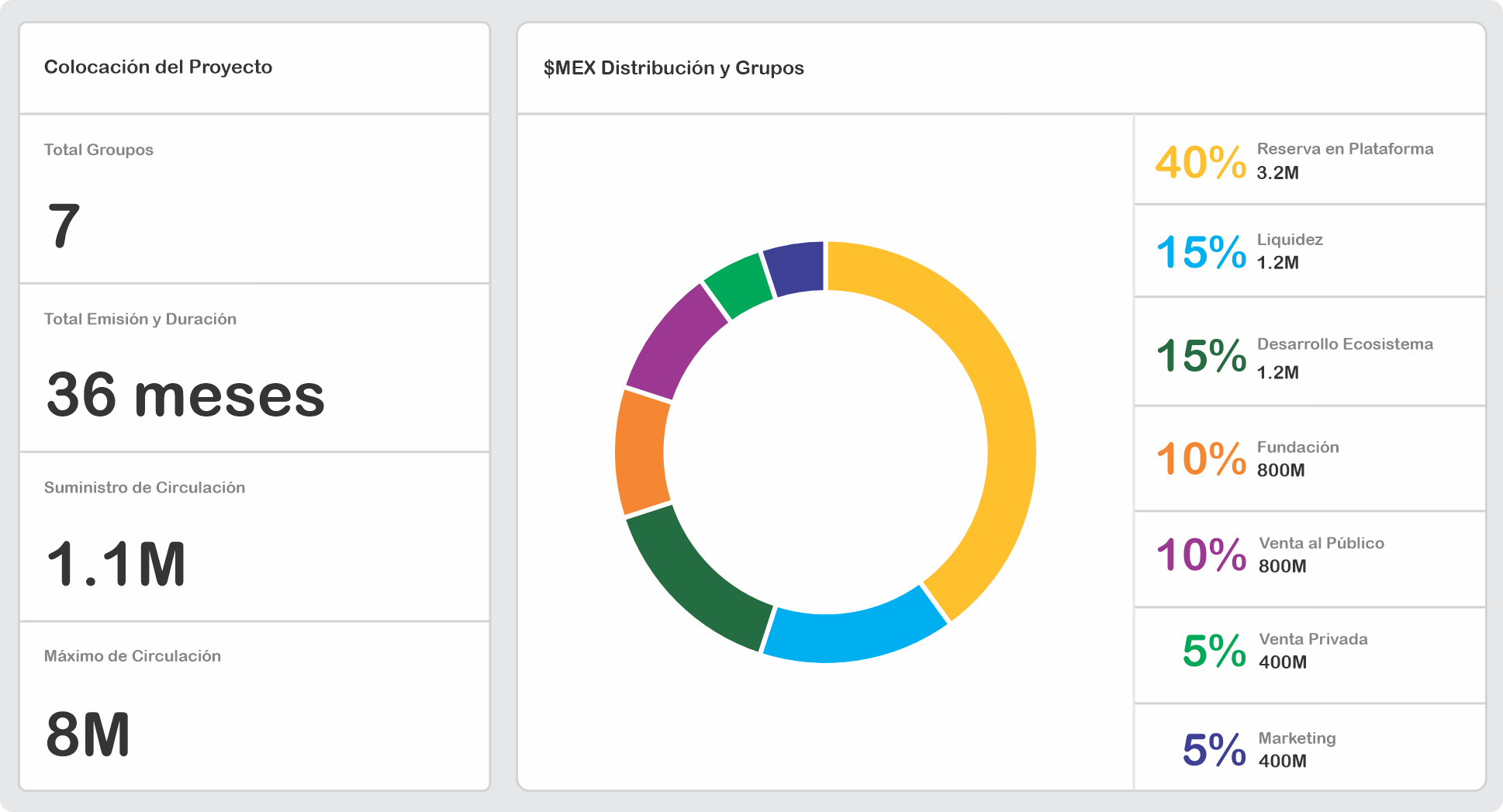
Task: Click the 8M Máximo de Circulación value
Action: [x=88, y=734]
